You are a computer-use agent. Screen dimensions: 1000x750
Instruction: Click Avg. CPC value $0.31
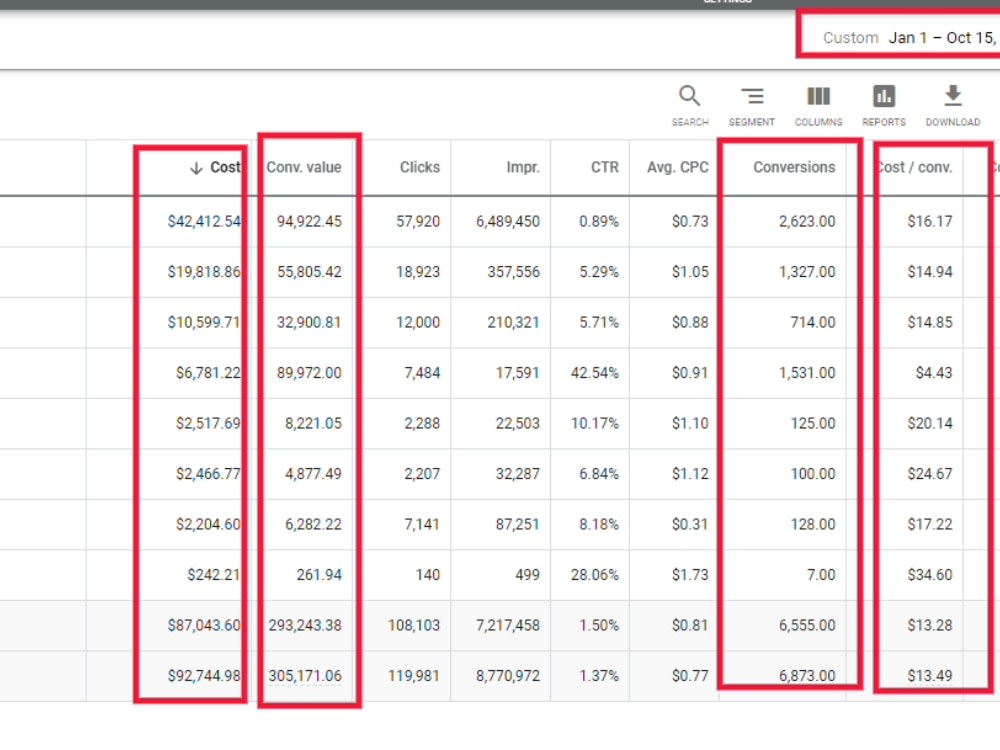point(690,524)
